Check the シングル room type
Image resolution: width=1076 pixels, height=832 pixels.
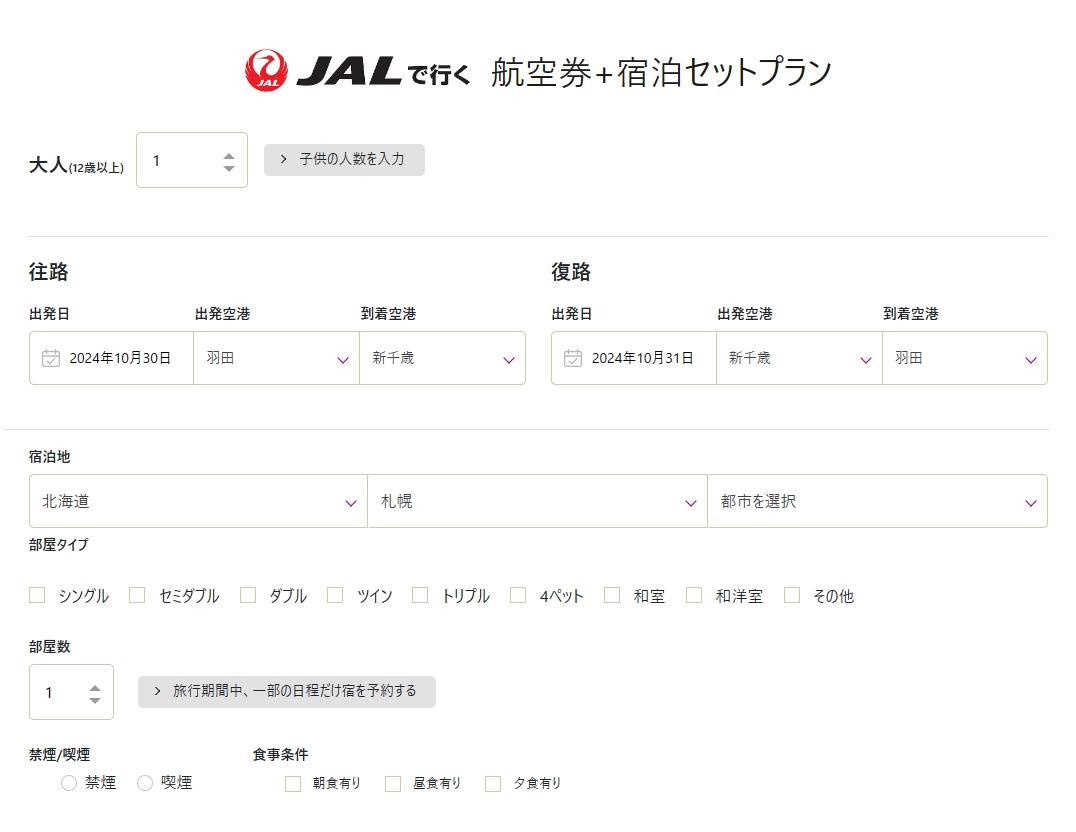point(37,595)
